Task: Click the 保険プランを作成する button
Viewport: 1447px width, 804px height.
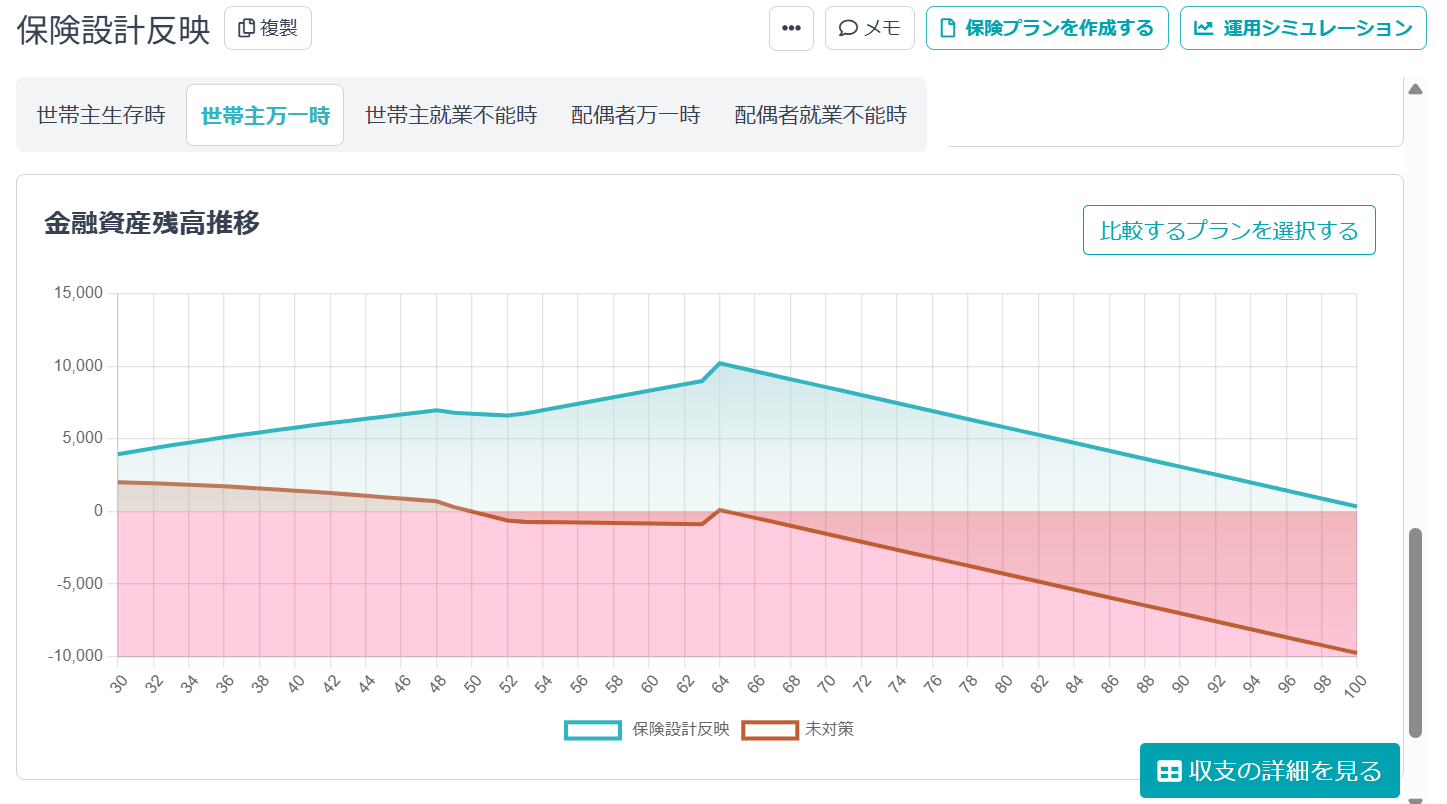Action: pos(1047,27)
